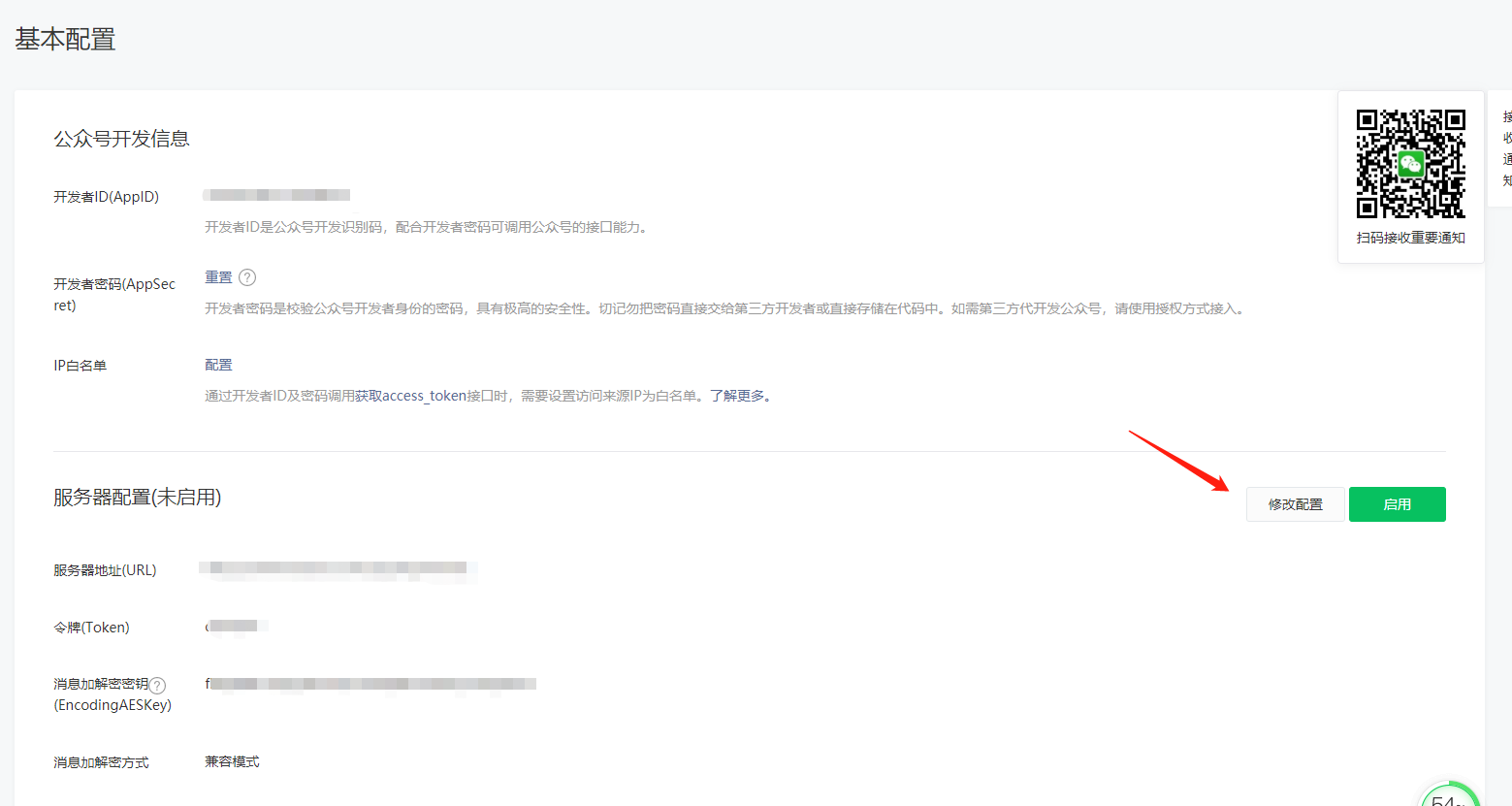The width and height of the screenshot is (1512, 806).
Task: Click the green 启用 button
Action: click(1397, 504)
